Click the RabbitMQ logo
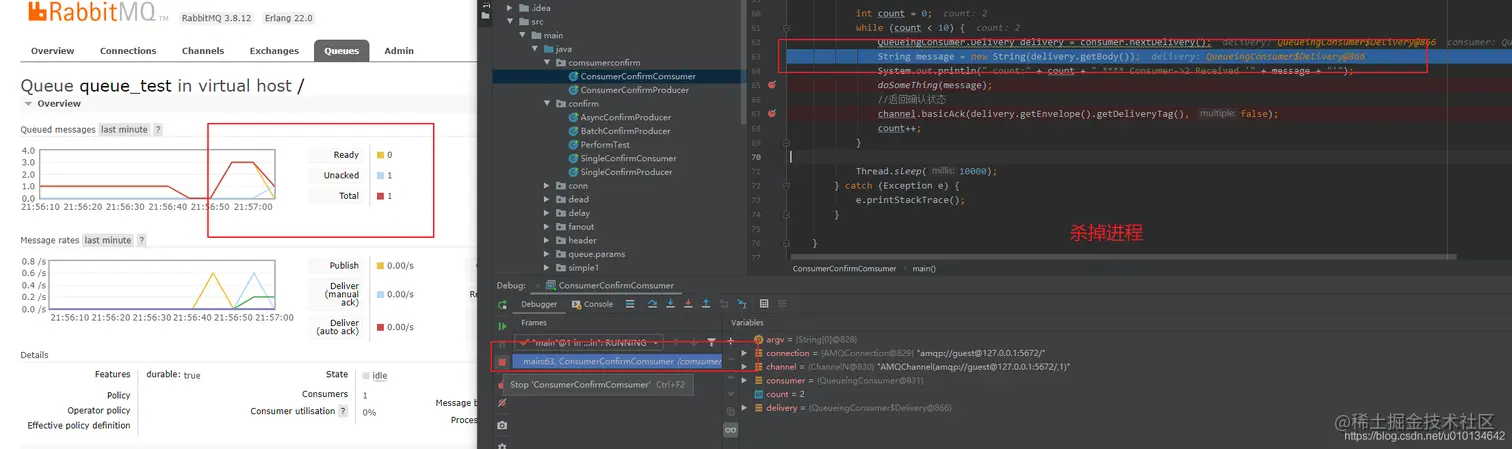This screenshot has width=1512, height=449. click(x=96, y=13)
